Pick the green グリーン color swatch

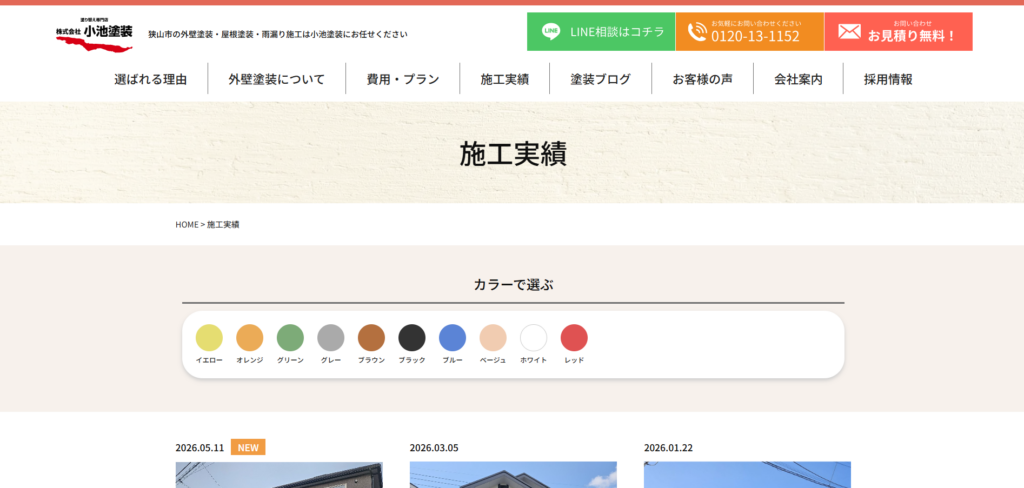click(290, 338)
